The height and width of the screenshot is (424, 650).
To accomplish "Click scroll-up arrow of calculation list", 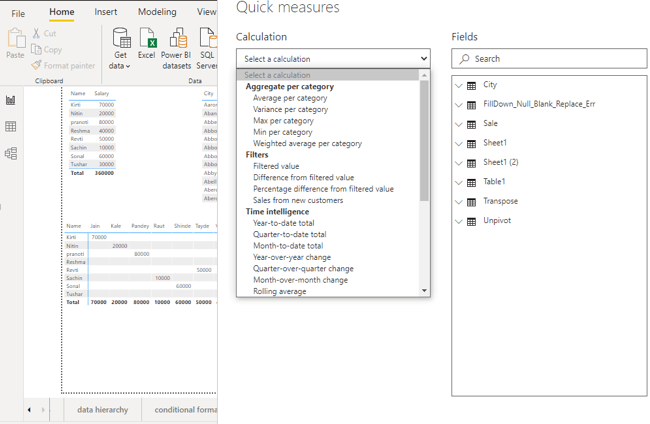I will click(424, 75).
